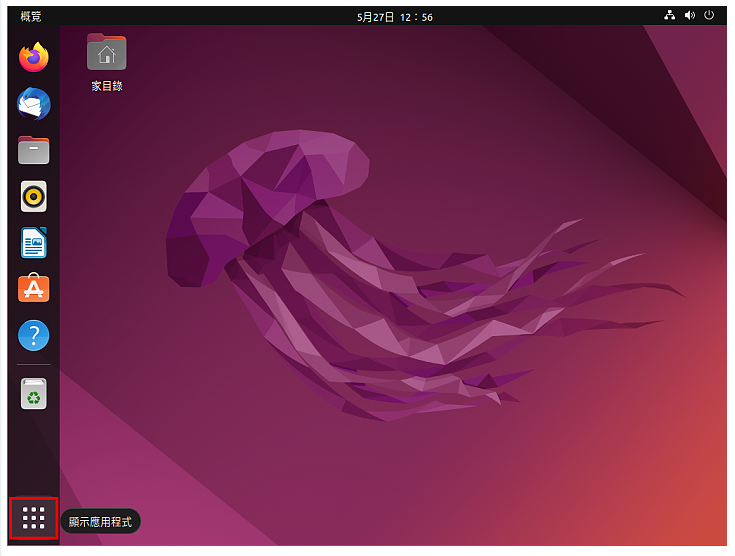Viewport: 735px width, 556px height.
Task: Open the Files manager in dock
Action: click(x=33, y=150)
